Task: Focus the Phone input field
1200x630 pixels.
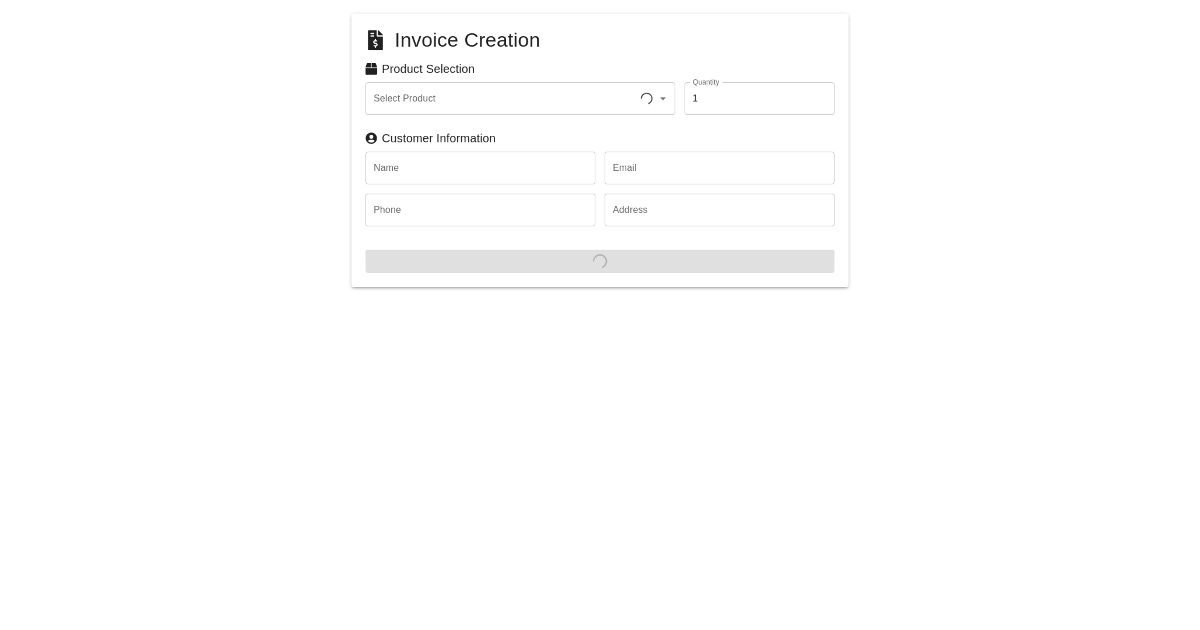Action: [x=480, y=210]
